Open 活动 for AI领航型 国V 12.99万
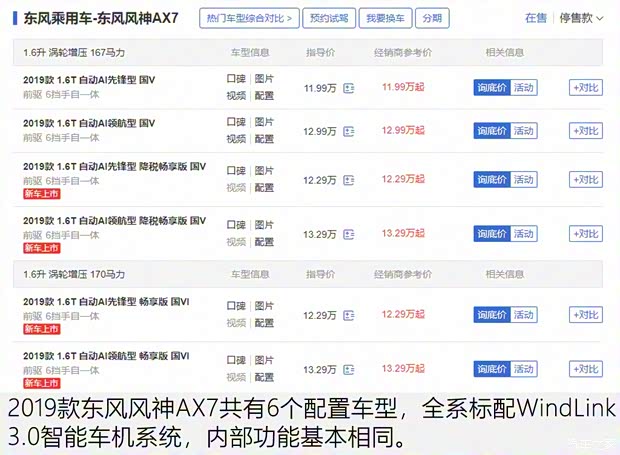 click(x=524, y=131)
